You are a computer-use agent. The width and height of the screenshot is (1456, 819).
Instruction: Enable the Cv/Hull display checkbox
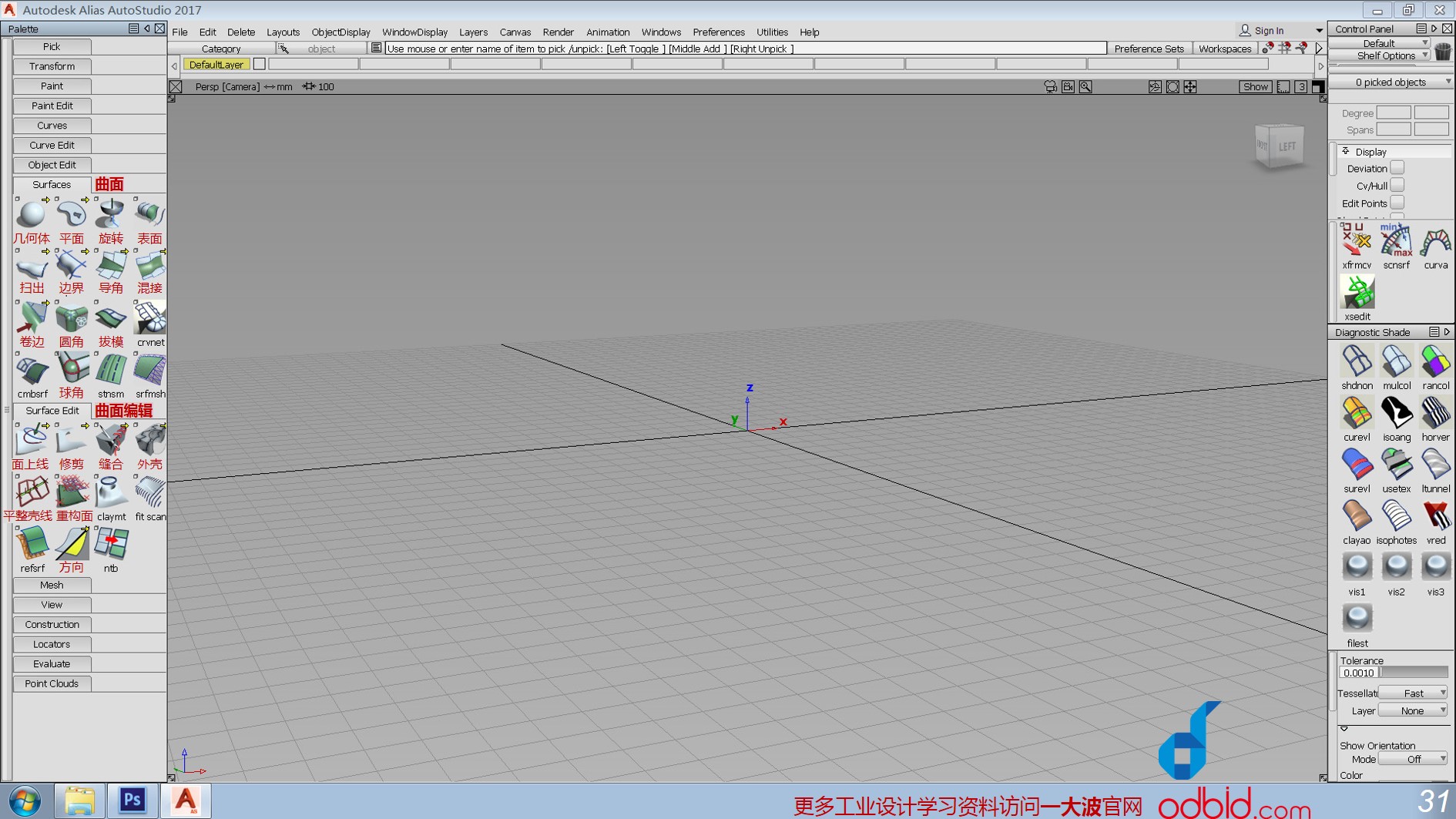pyautogui.click(x=1397, y=186)
